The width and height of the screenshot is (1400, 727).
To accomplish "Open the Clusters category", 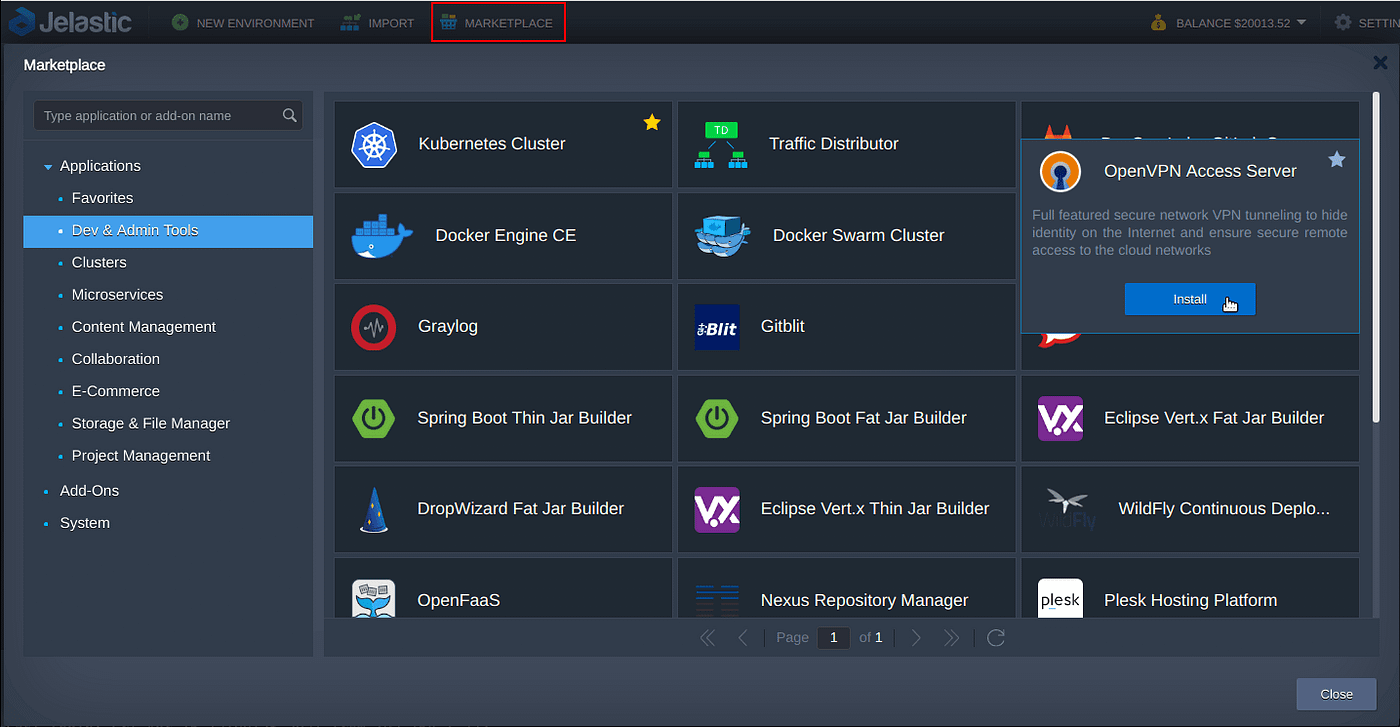I will [x=99, y=262].
